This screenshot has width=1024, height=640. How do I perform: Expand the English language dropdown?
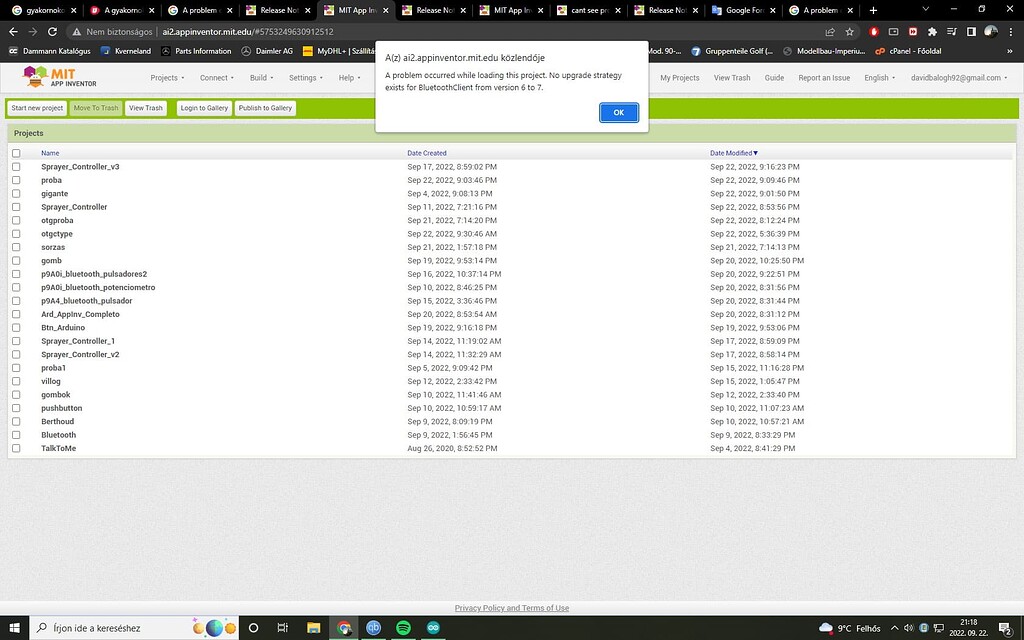coord(879,78)
